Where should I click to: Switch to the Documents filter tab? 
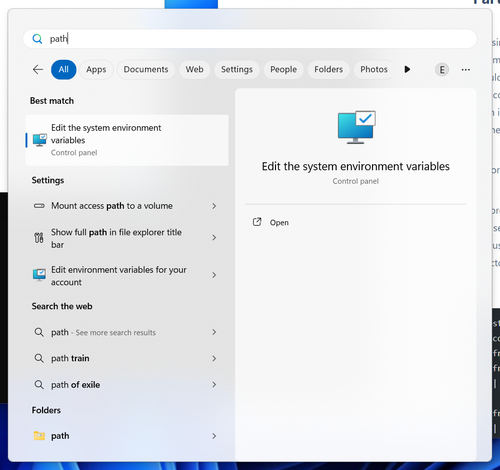[x=146, y=69]
